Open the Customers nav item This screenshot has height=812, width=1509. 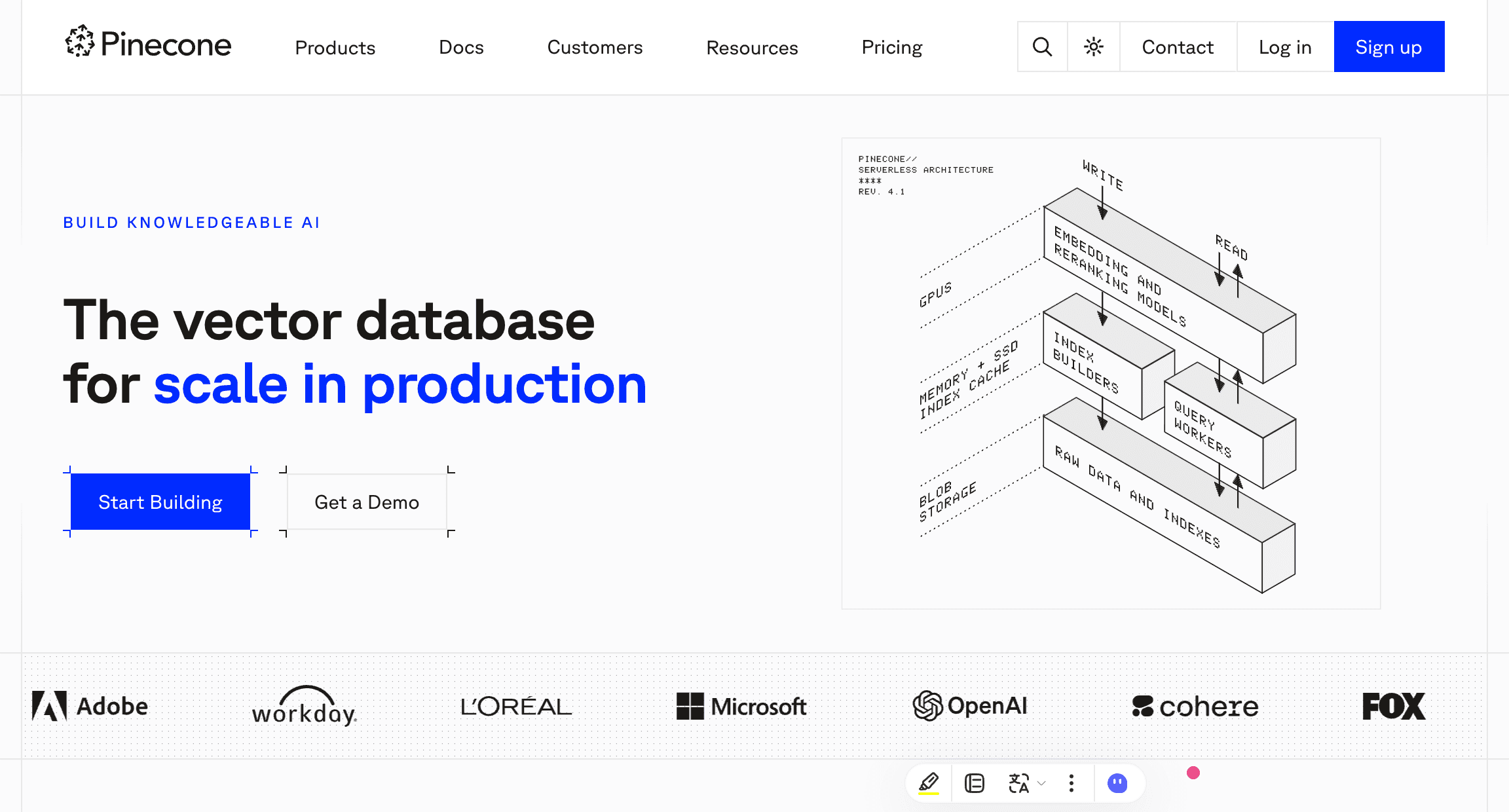(595, 47)
